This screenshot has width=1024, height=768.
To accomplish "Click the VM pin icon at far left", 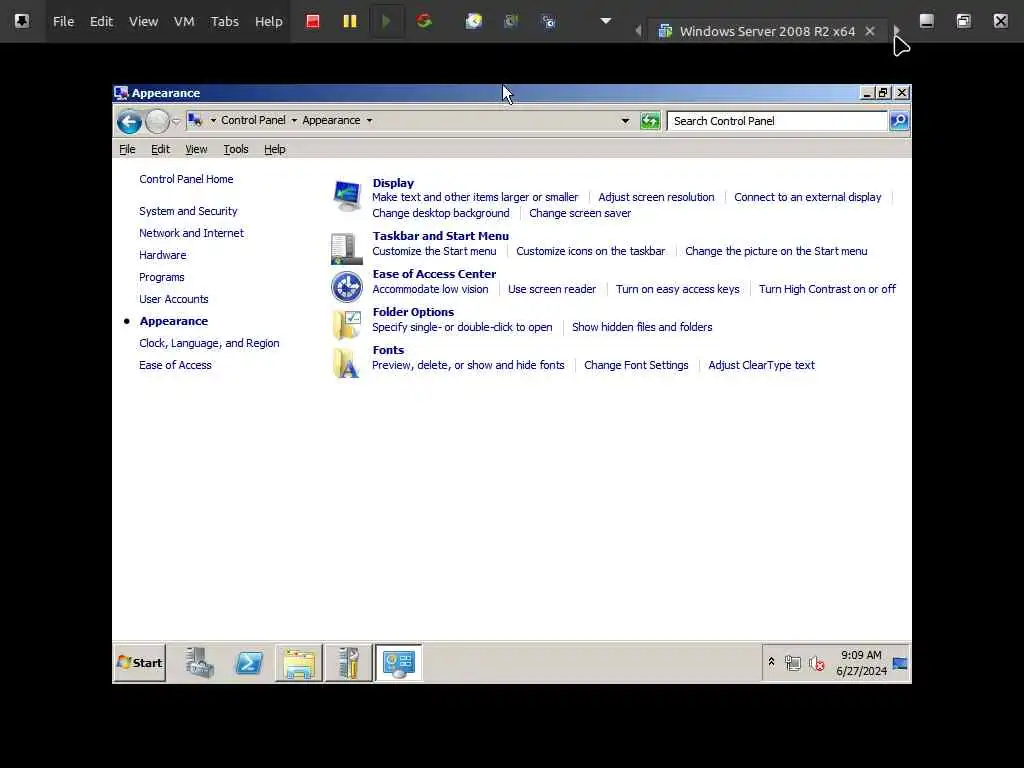I will [22, 21].
